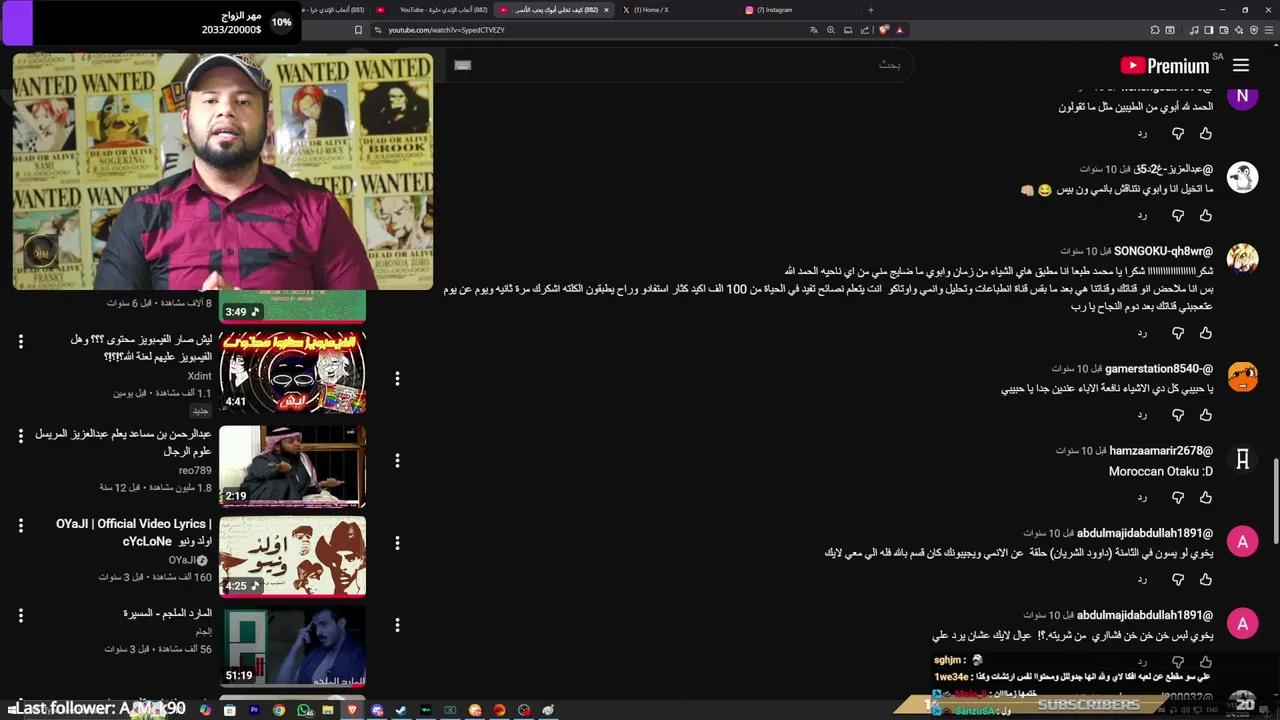Open @abdulmajidabdullah1891 username on the داوود الشريان comment
Viewport: 1280px width, 720px height.
1145,533
